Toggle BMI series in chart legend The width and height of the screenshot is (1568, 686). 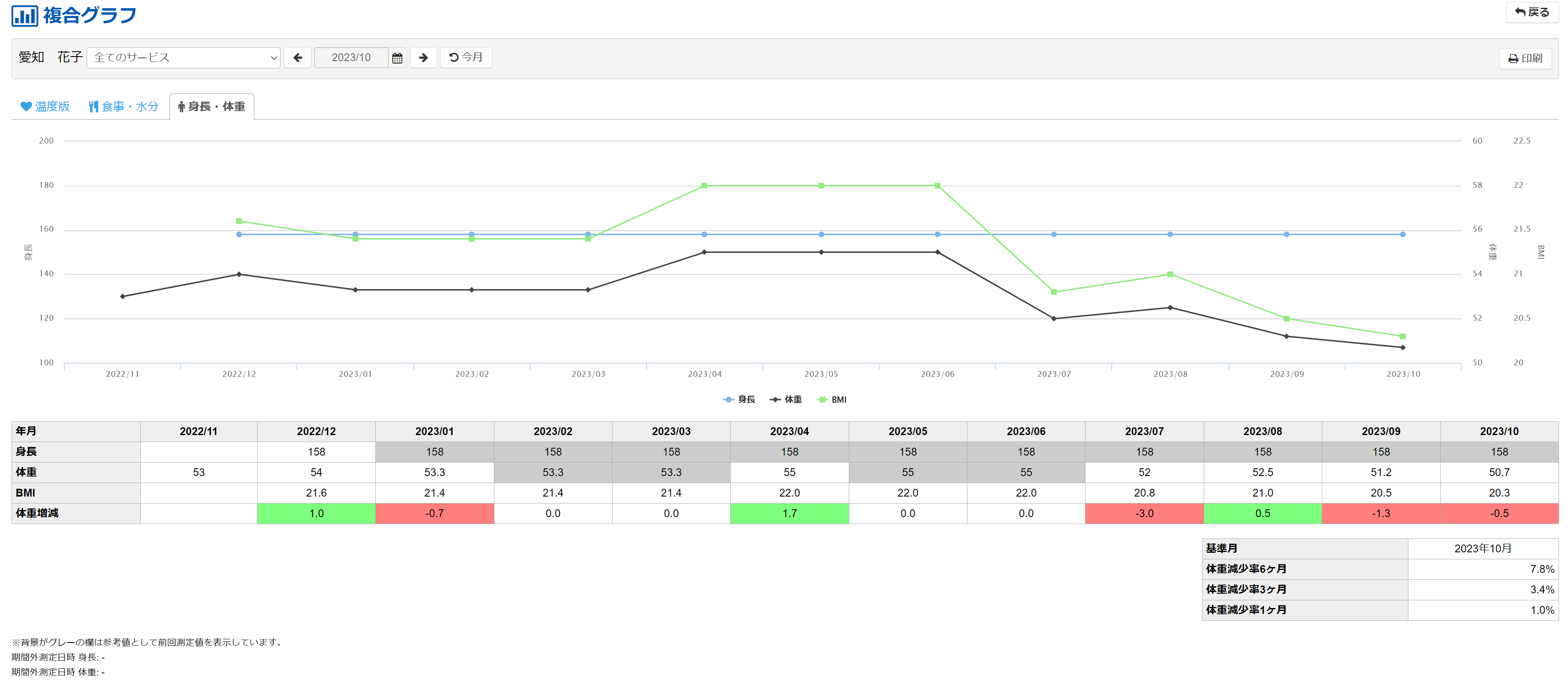(x=832, y=399)
